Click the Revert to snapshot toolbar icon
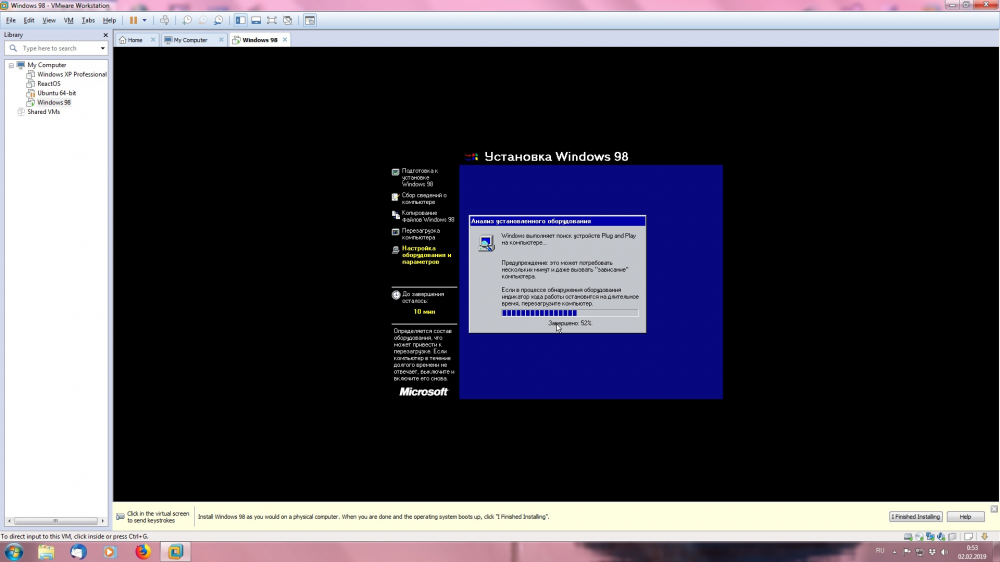Image resolution: width=1000 pixels, height=562 pixels. [203, 20]
